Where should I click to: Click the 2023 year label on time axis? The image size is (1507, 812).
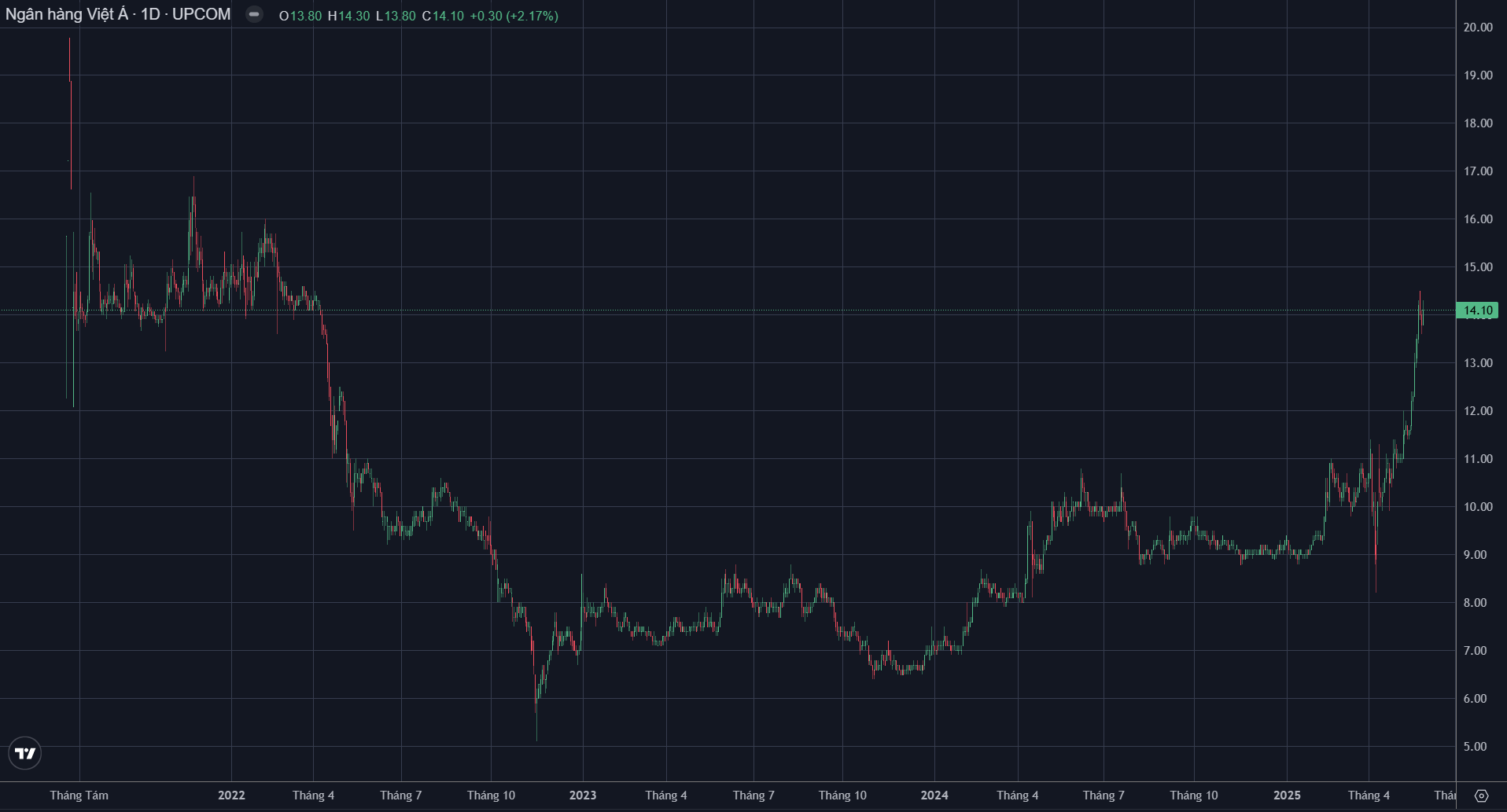click(x=583, y=795)
